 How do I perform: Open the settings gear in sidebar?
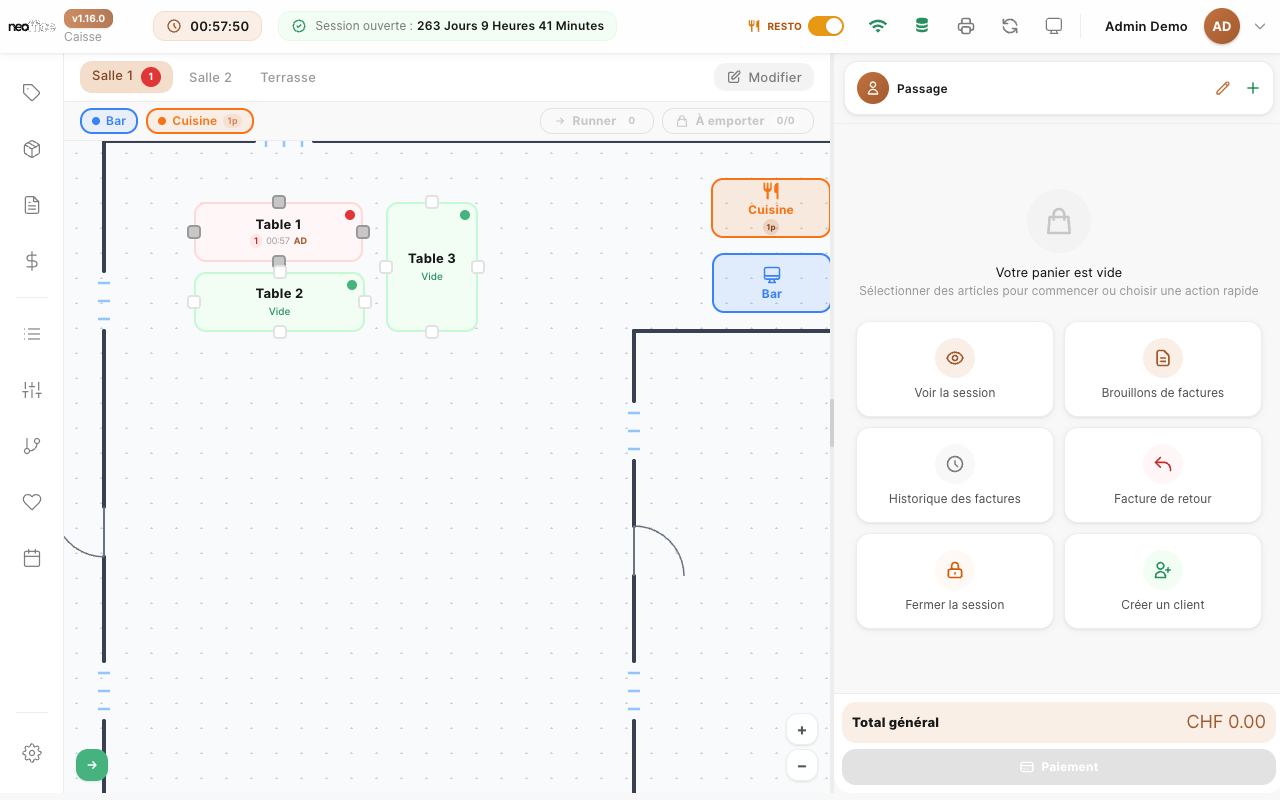pos(32,753)
